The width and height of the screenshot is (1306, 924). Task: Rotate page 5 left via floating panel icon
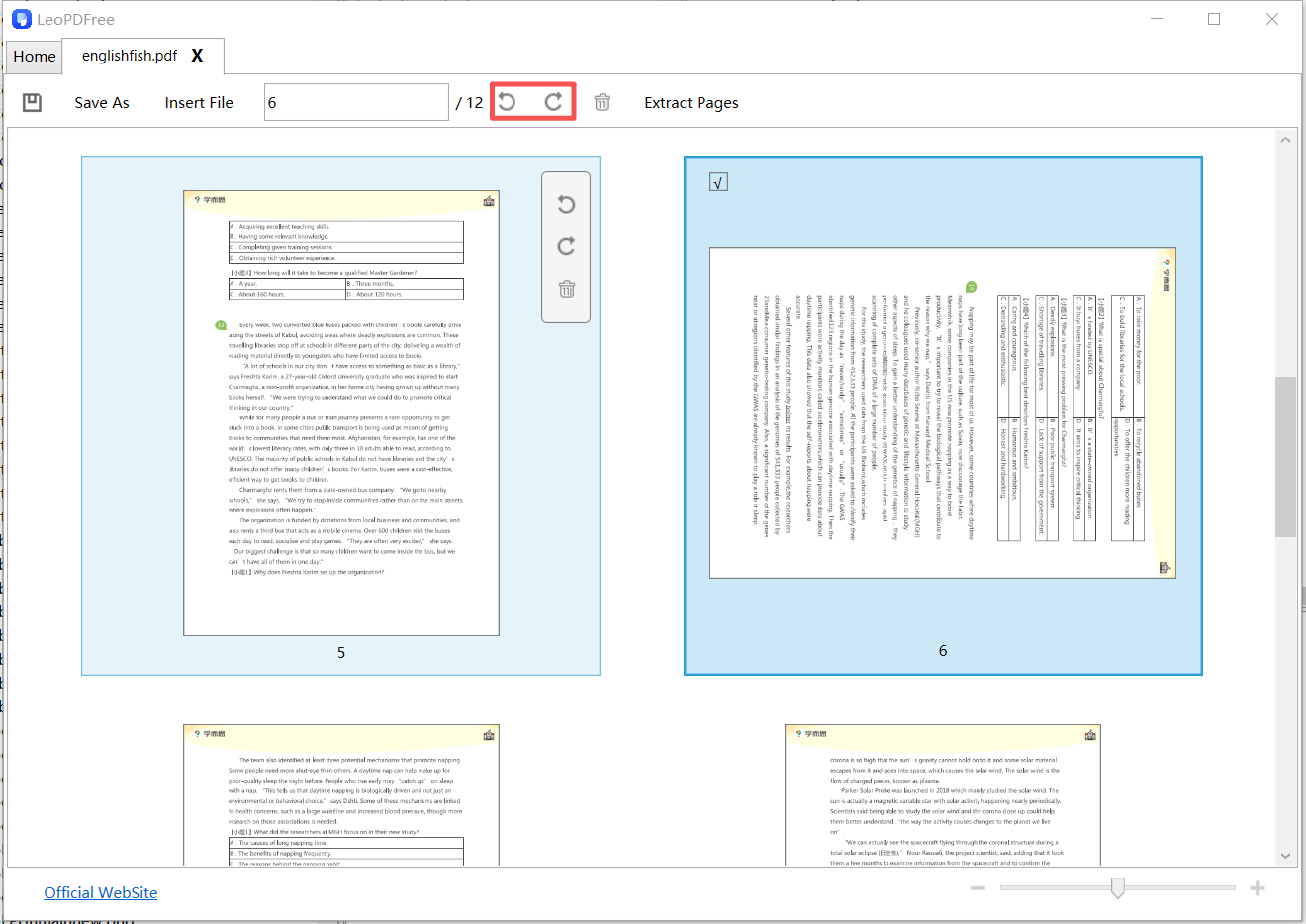(565, 204)
